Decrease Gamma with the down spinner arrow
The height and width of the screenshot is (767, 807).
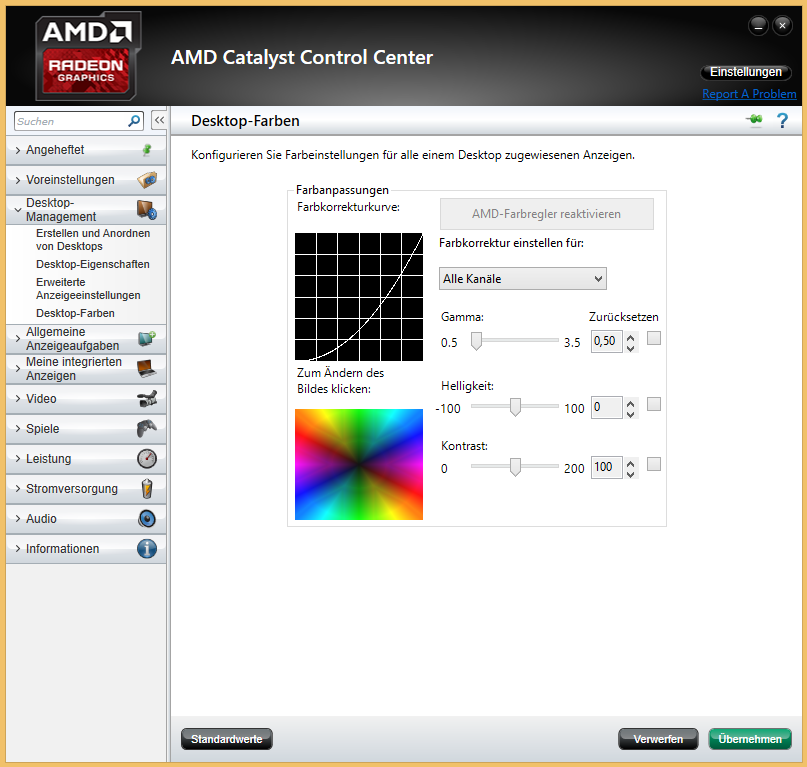pos(630,348)
